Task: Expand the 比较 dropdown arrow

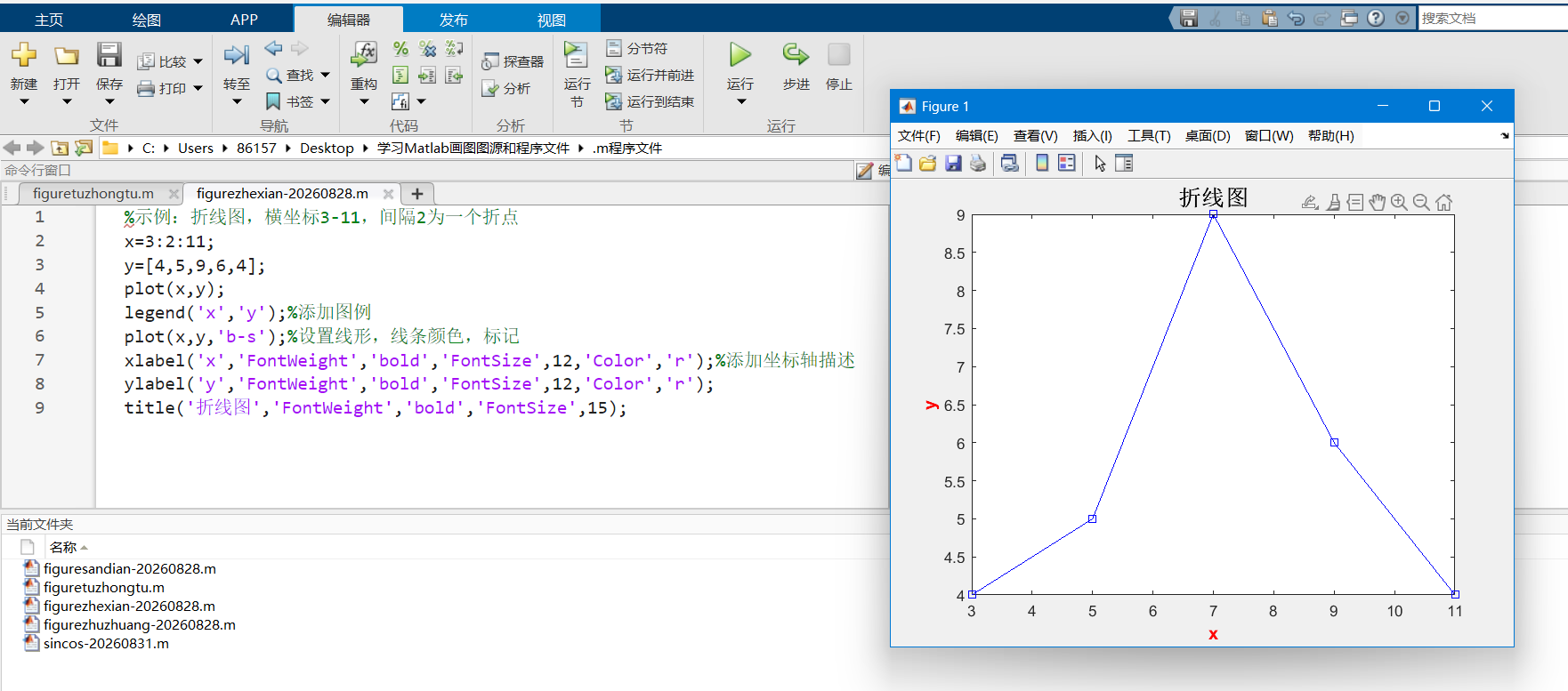Action: [x=198, y=61]
